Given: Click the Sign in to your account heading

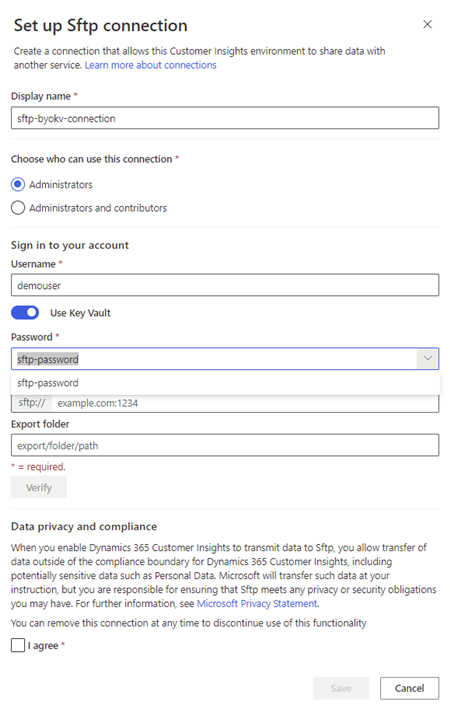Looking at the screenshot, I should click(x=70, y=245).
